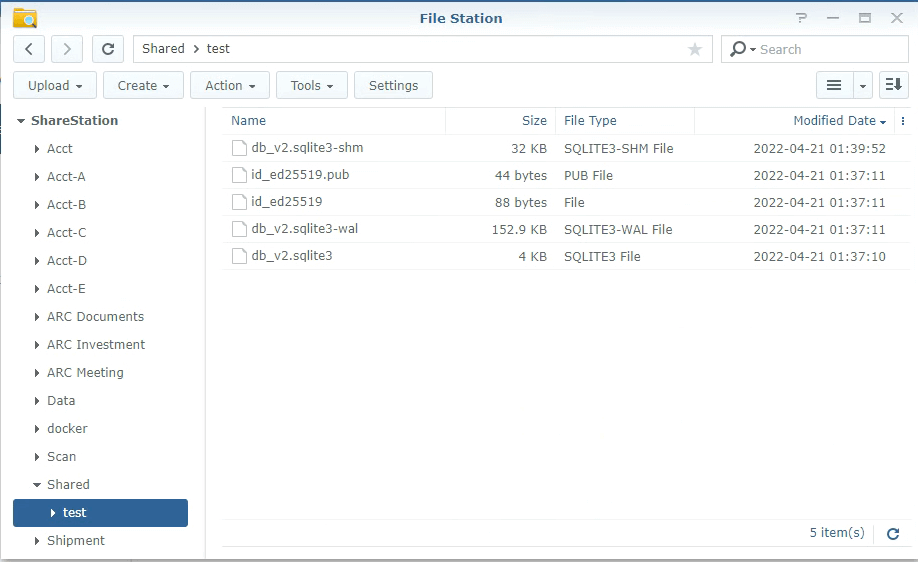The width and height of the screenshot is (918, 562).
Task: Click the refresh icon beside item count
Action: pos(893,534)
